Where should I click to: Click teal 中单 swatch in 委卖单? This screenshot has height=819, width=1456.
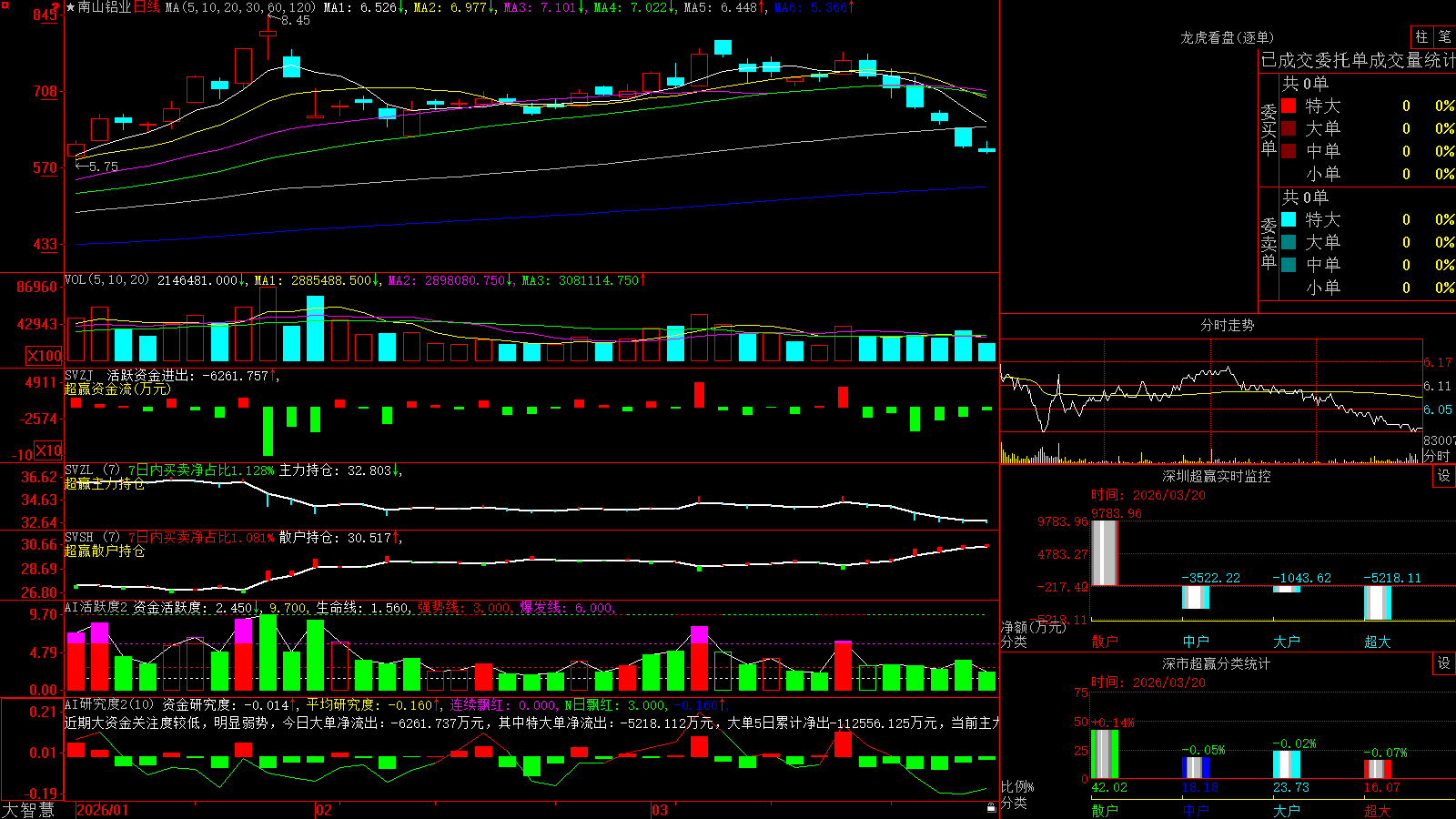coord(1289,265)
